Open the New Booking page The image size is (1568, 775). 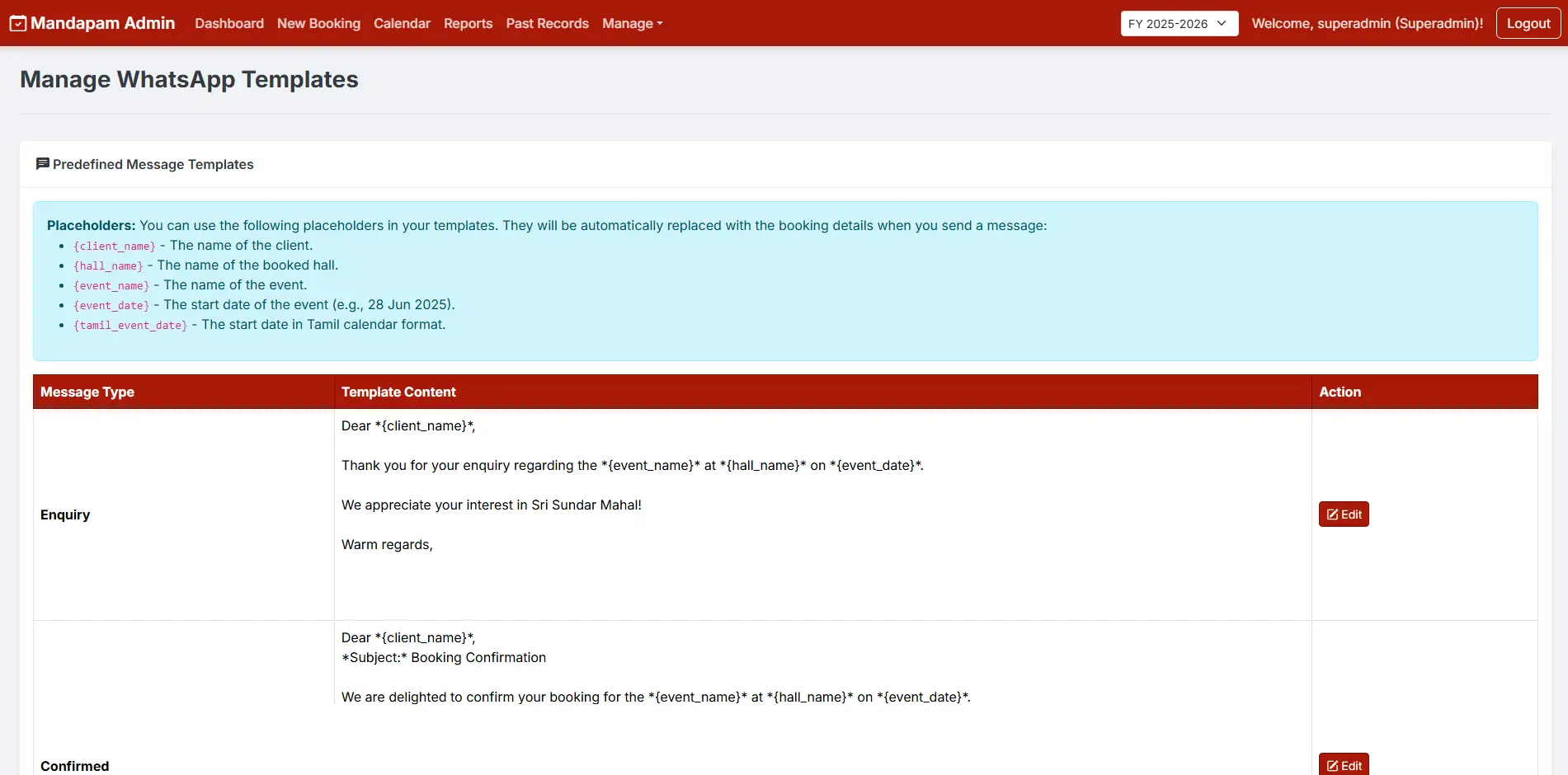coord(318,23)
